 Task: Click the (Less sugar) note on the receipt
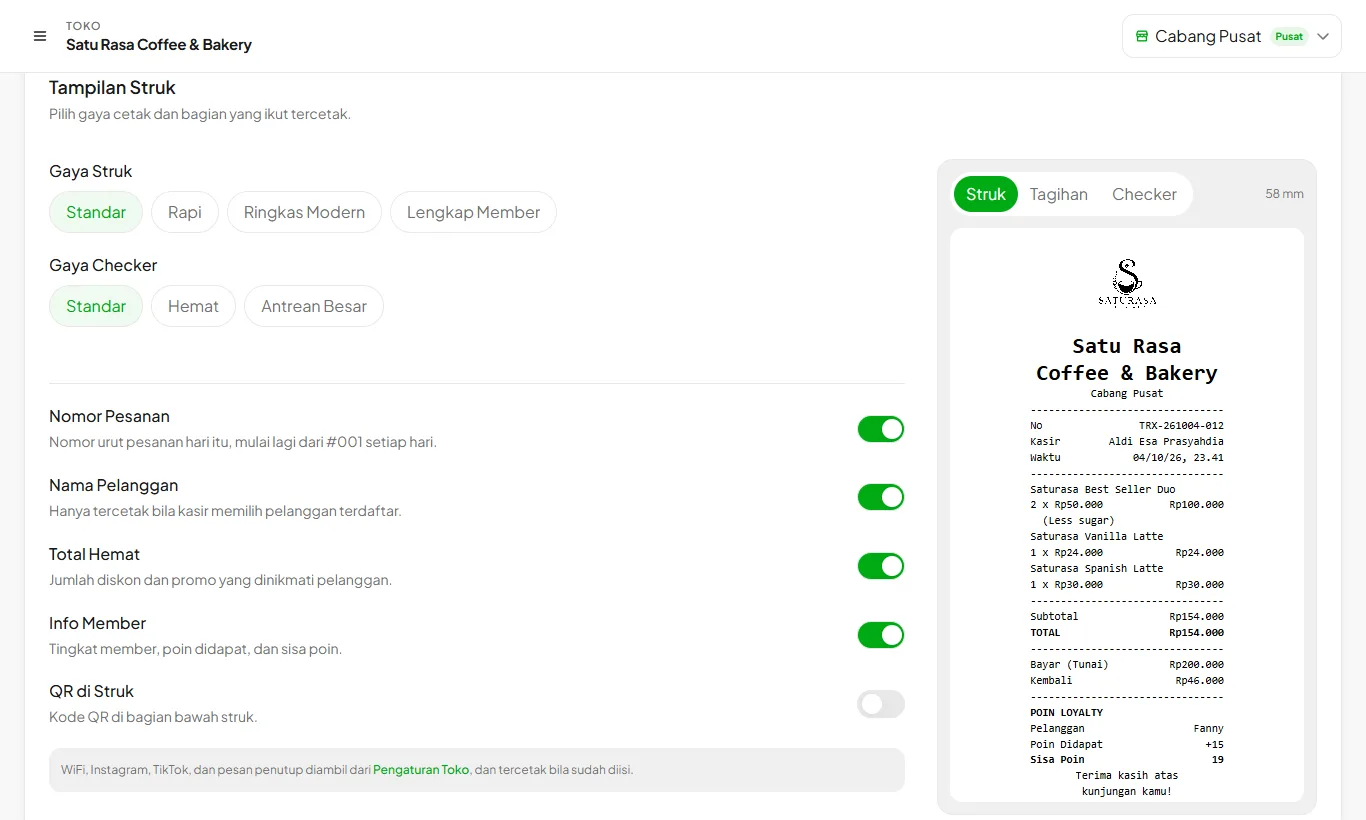pos(1078,521)
